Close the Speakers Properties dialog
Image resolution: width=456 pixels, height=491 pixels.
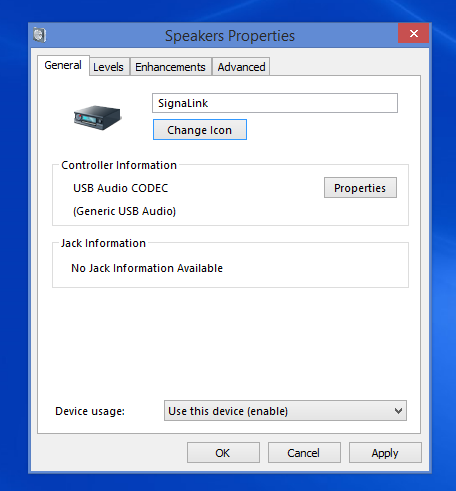(x=413, y=33)
